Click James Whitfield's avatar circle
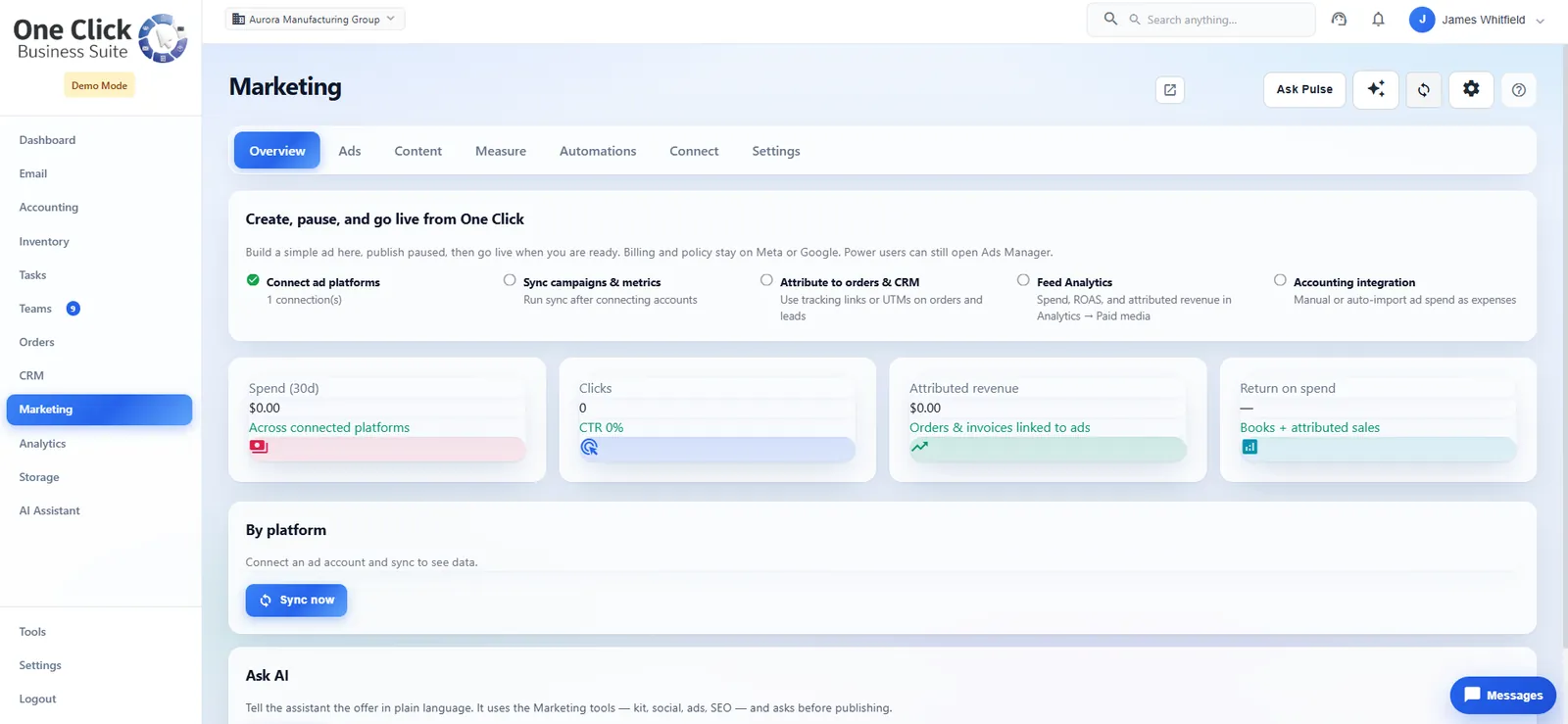The image size is (1568, 724). click(1422, 20)
